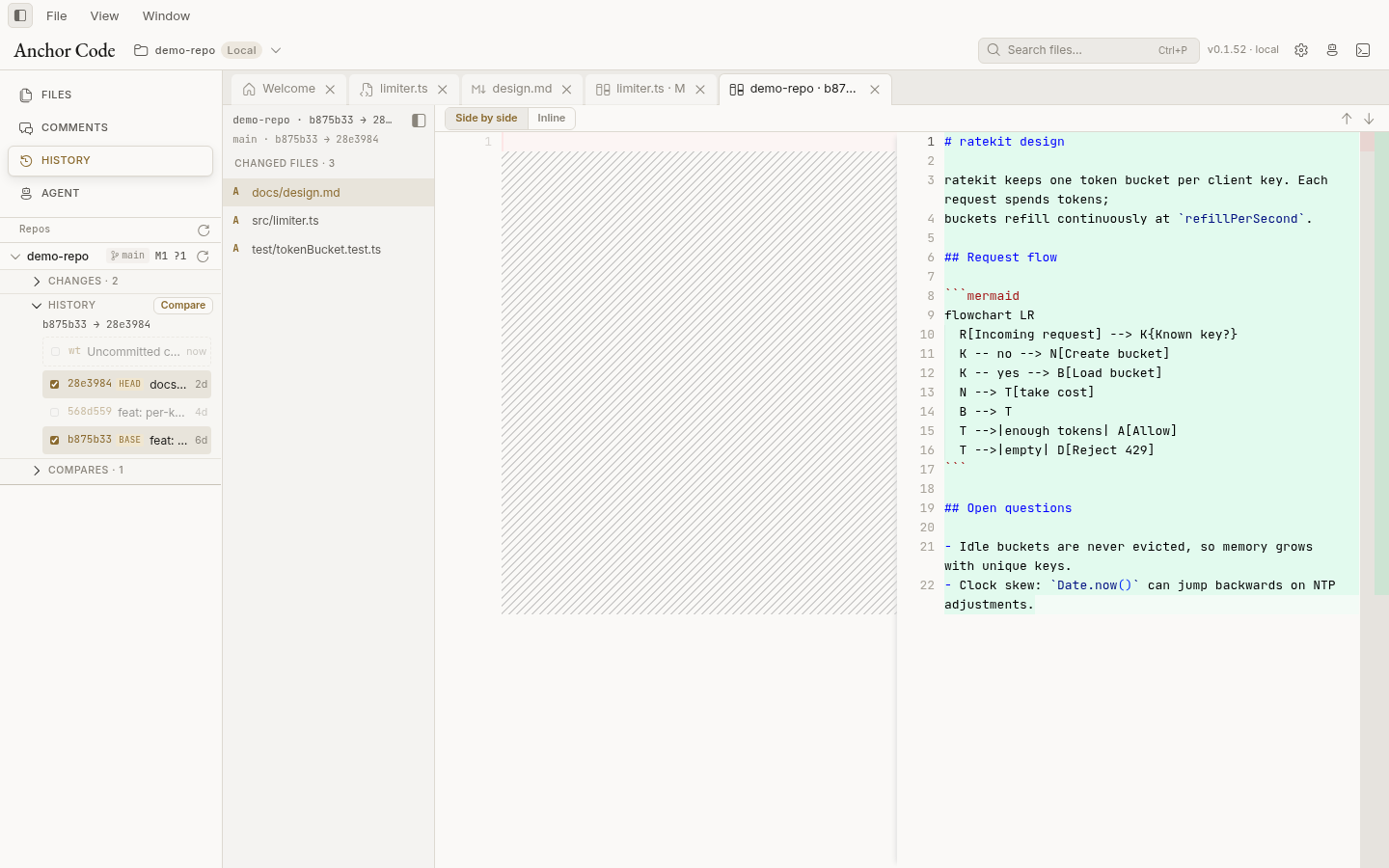Refresh the demo-repo row
1389x868 pixels.
[x=203, y=256]
